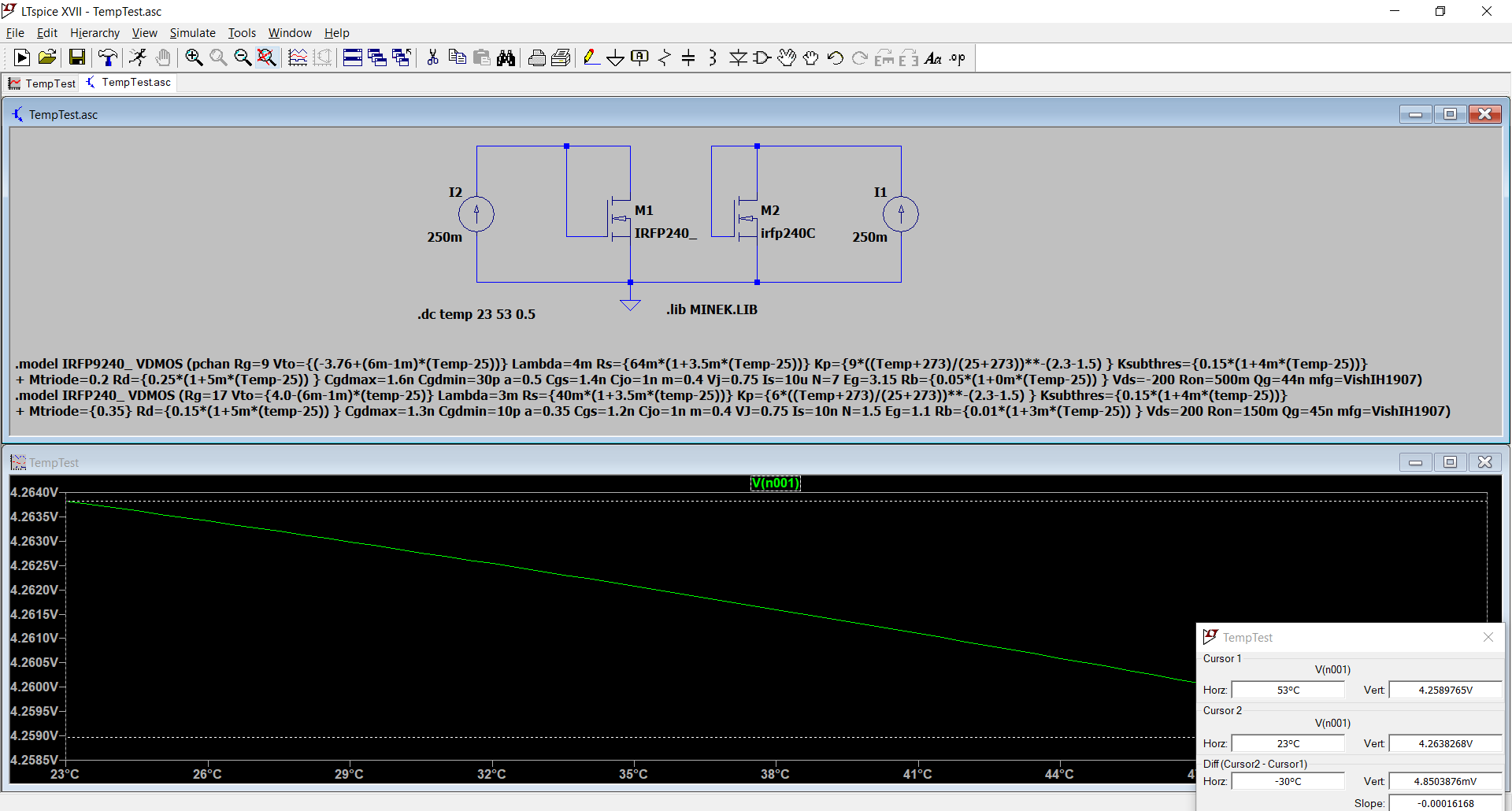Click the Diff Vert field 4.8503876mV
This screenshot has width=1512, height=811.
click(x=1445, y=781)
